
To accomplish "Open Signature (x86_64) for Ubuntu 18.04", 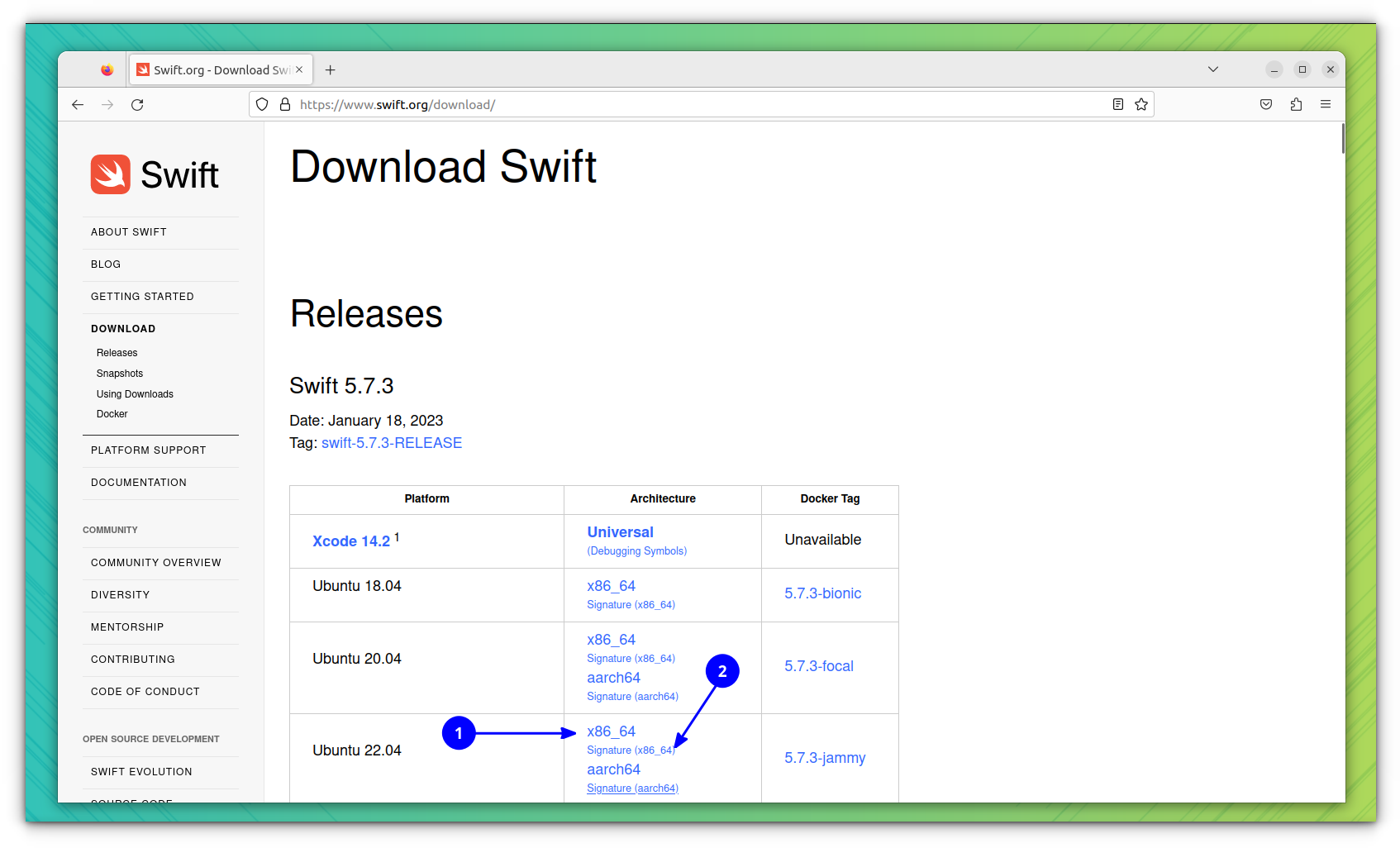I will [x=631, y=605].
